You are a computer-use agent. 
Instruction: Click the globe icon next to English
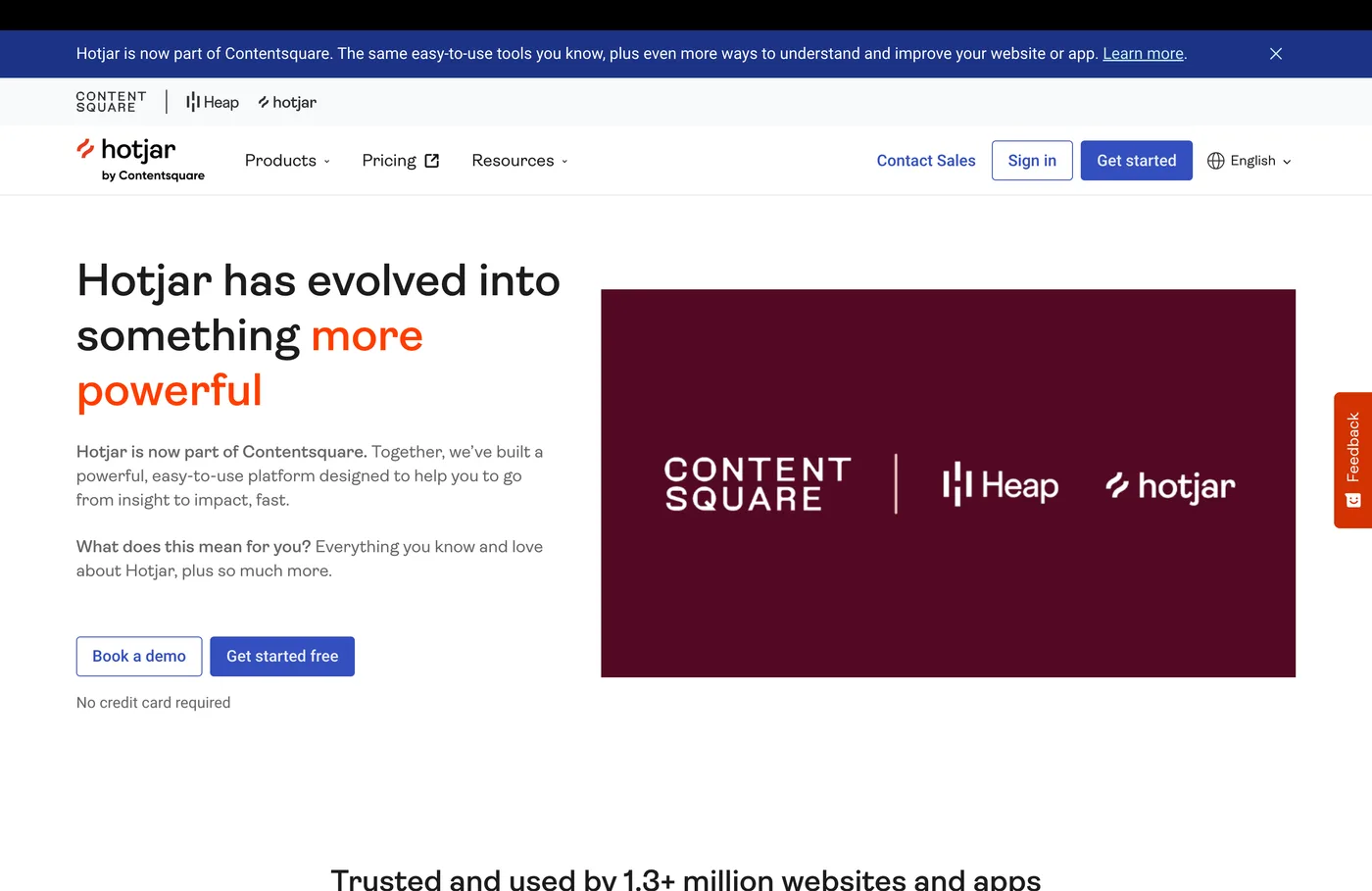click(1215, 160)
